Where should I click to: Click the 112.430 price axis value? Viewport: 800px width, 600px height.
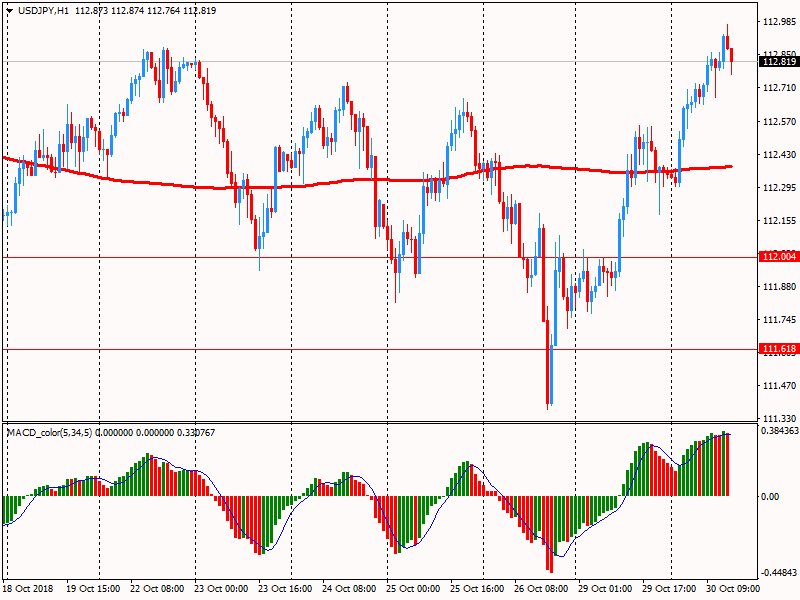tap(779, 155)
